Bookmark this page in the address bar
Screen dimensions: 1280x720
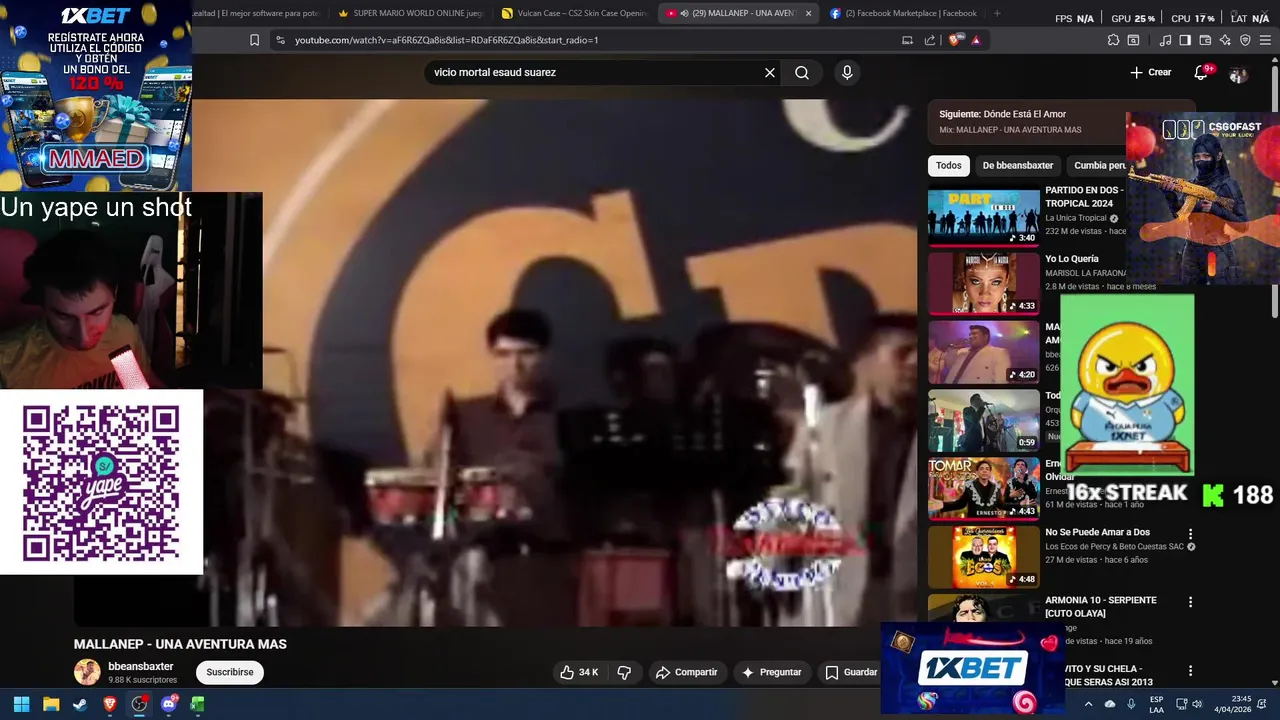point(254,40)
